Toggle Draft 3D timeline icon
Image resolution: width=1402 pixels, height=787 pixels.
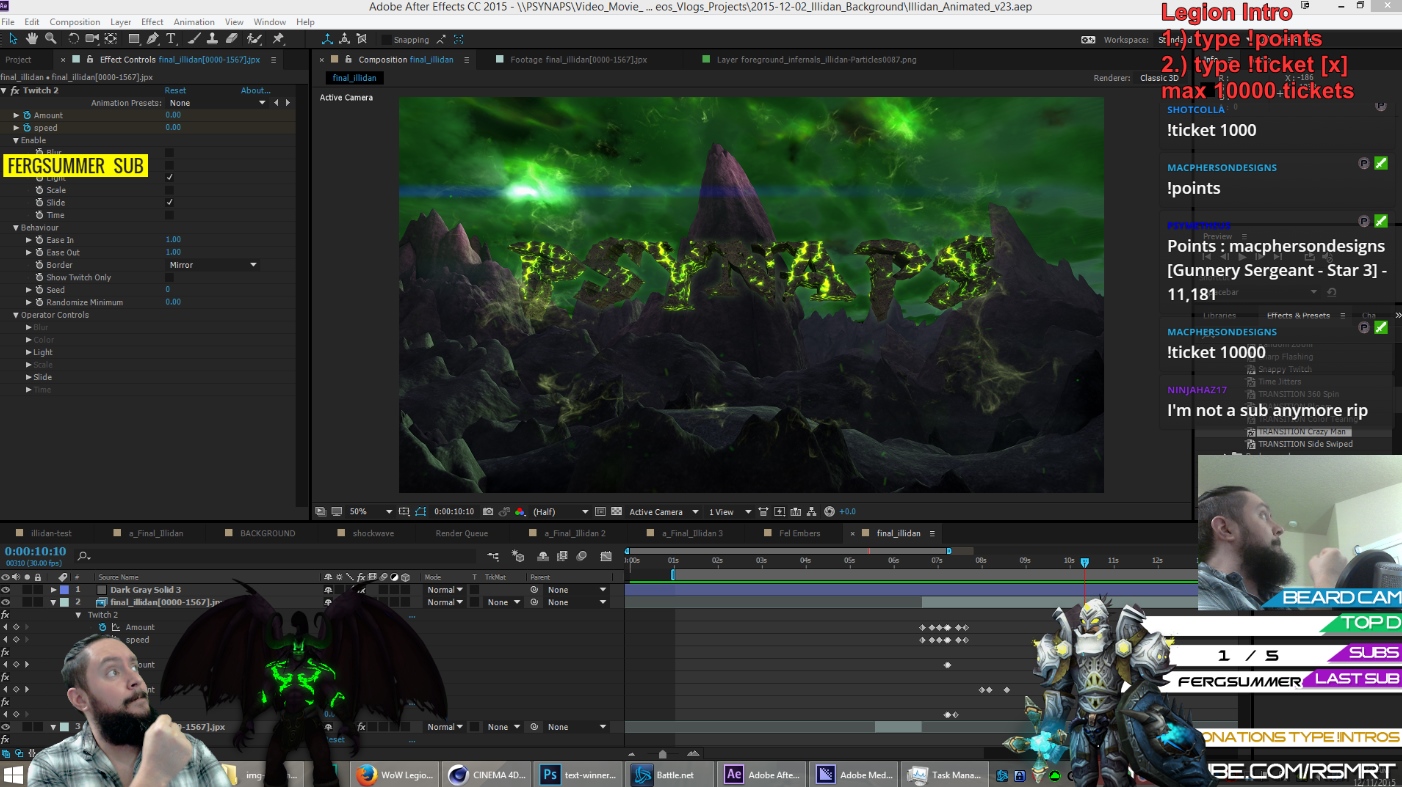(518, 556)
